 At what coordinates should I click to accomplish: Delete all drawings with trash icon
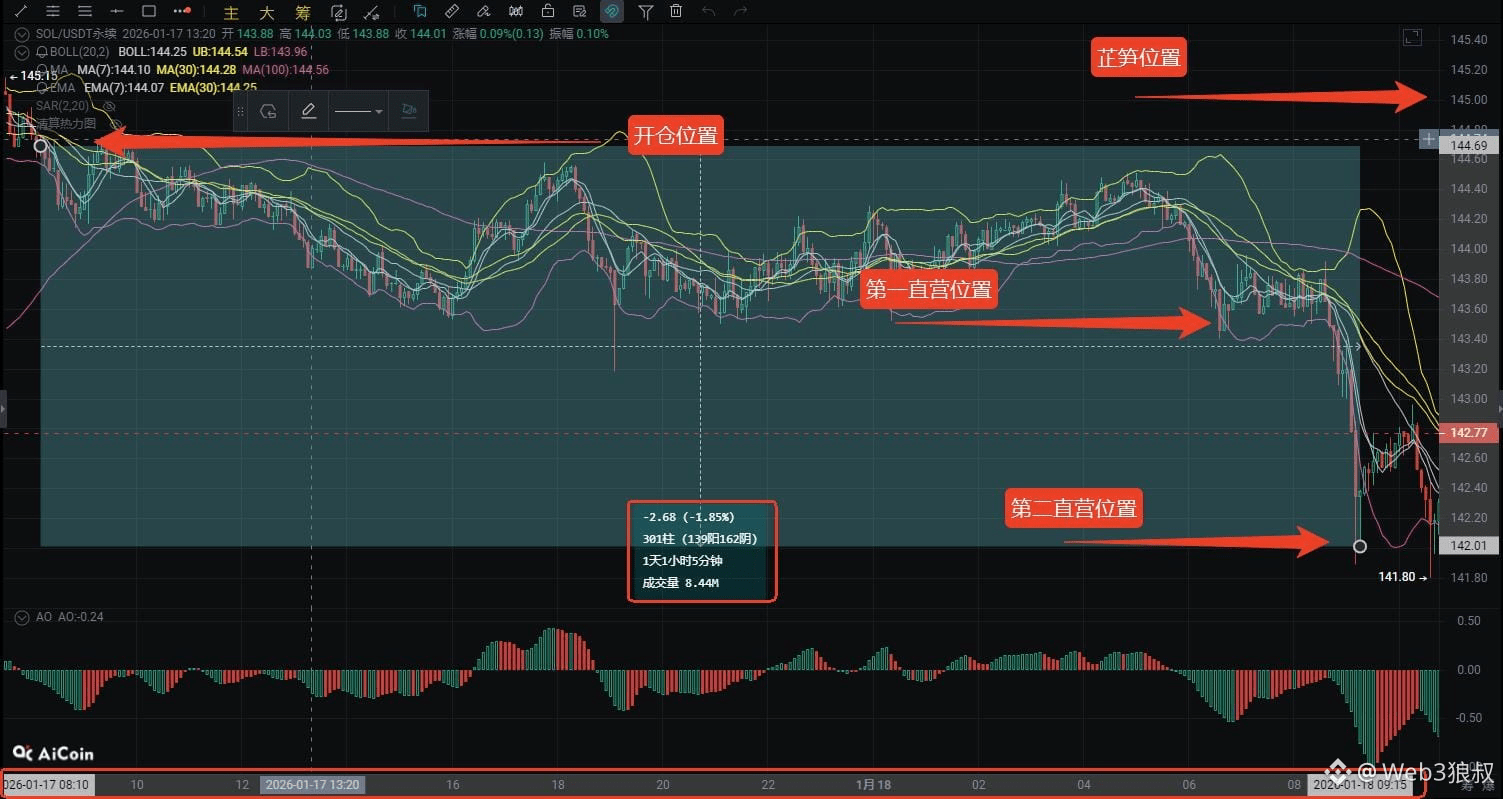click(676, 11)
